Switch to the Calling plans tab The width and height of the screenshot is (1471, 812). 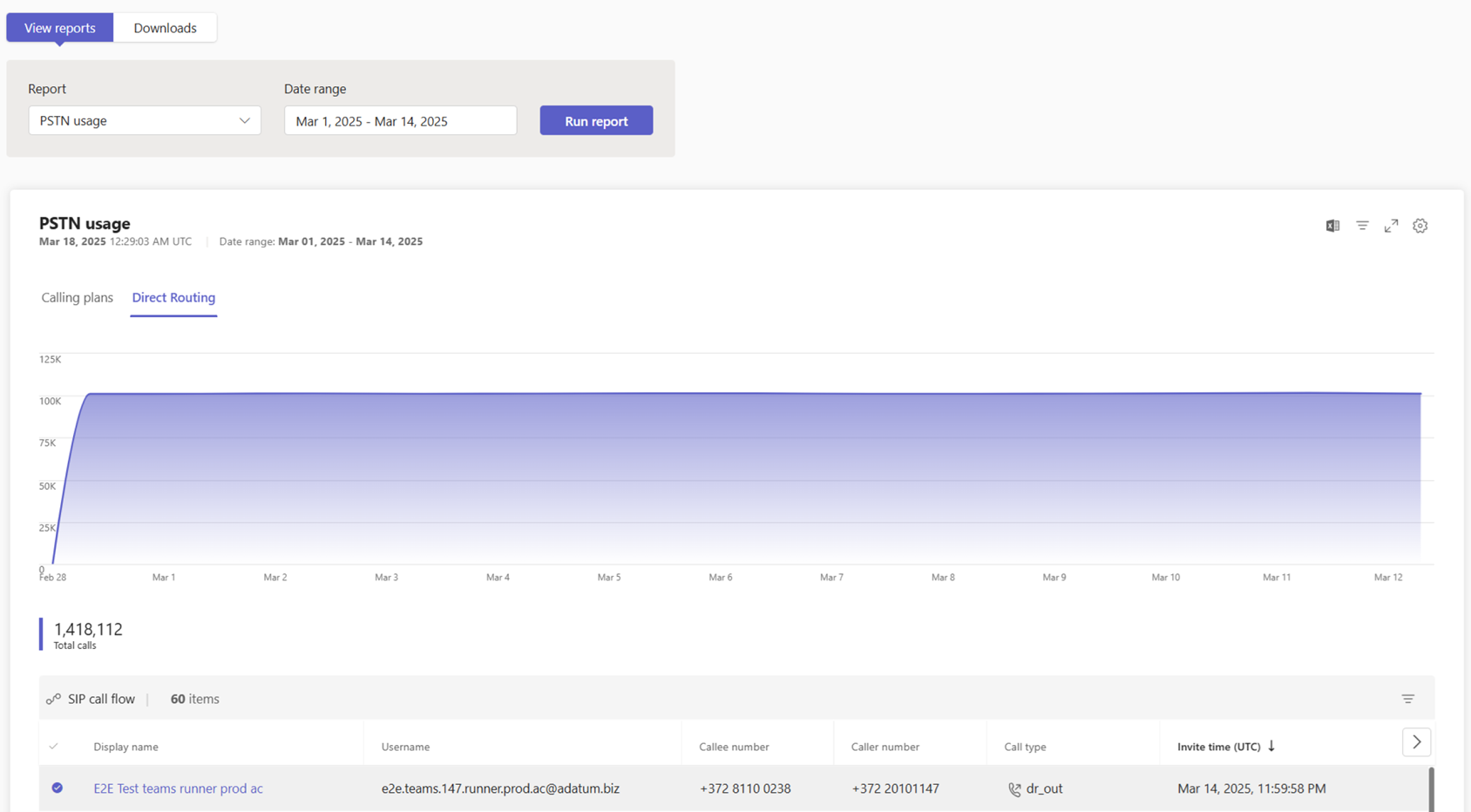click(77, 297)
